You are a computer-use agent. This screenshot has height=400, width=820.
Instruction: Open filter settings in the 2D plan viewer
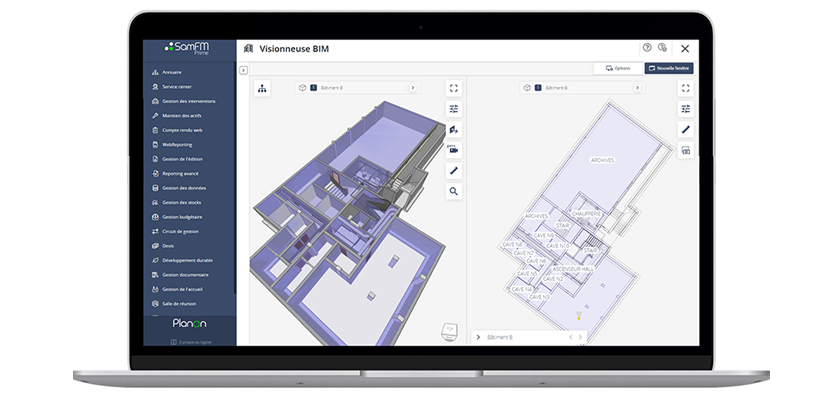point(685,109)
